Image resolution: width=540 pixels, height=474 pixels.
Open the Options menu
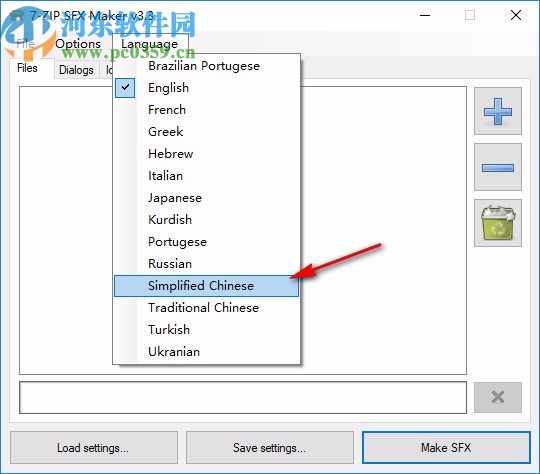[78, 44]
